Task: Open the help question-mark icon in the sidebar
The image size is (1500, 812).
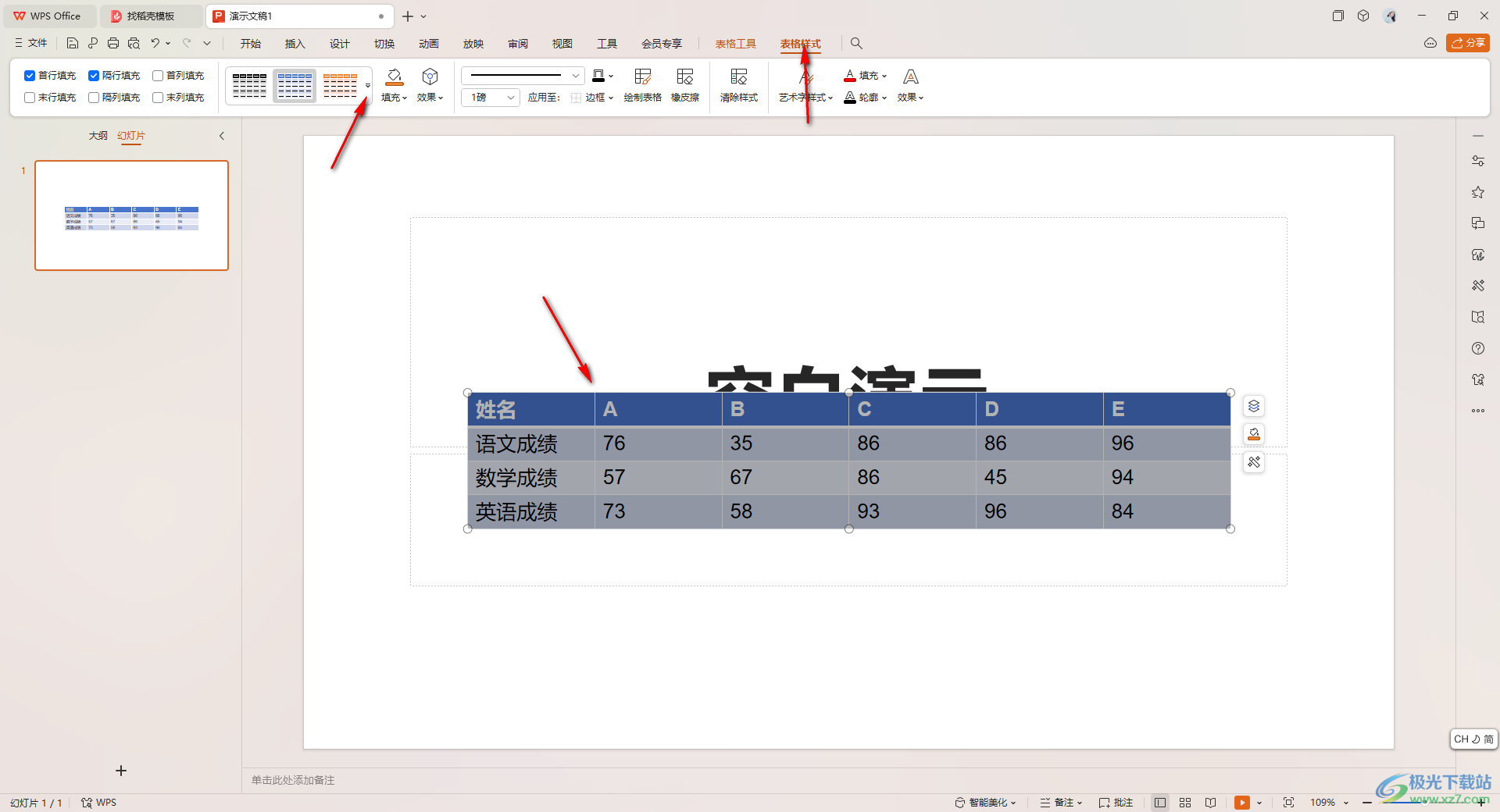Action: (x=1478, y=348)
